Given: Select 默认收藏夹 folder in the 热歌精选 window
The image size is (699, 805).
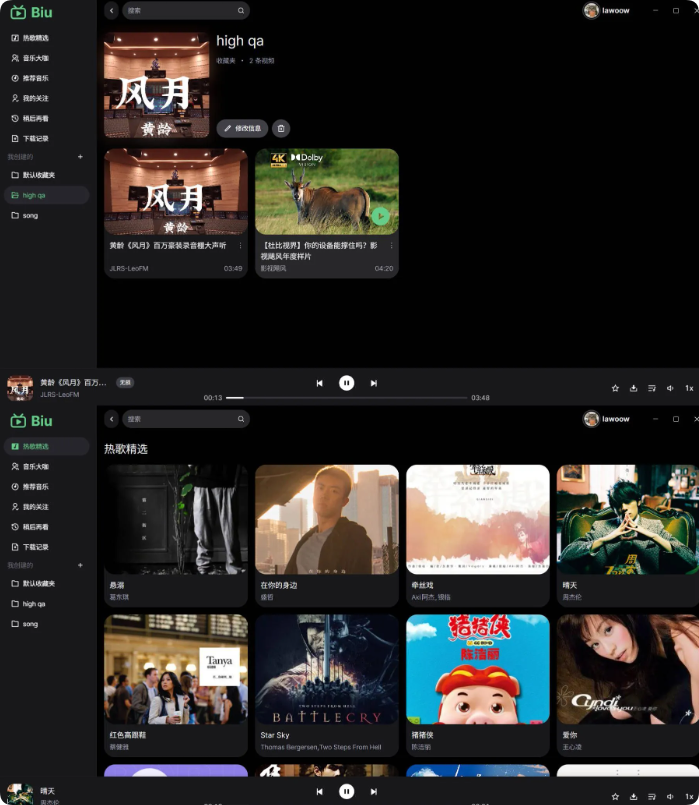Looking at the screenshot, I should click(34, 584).
